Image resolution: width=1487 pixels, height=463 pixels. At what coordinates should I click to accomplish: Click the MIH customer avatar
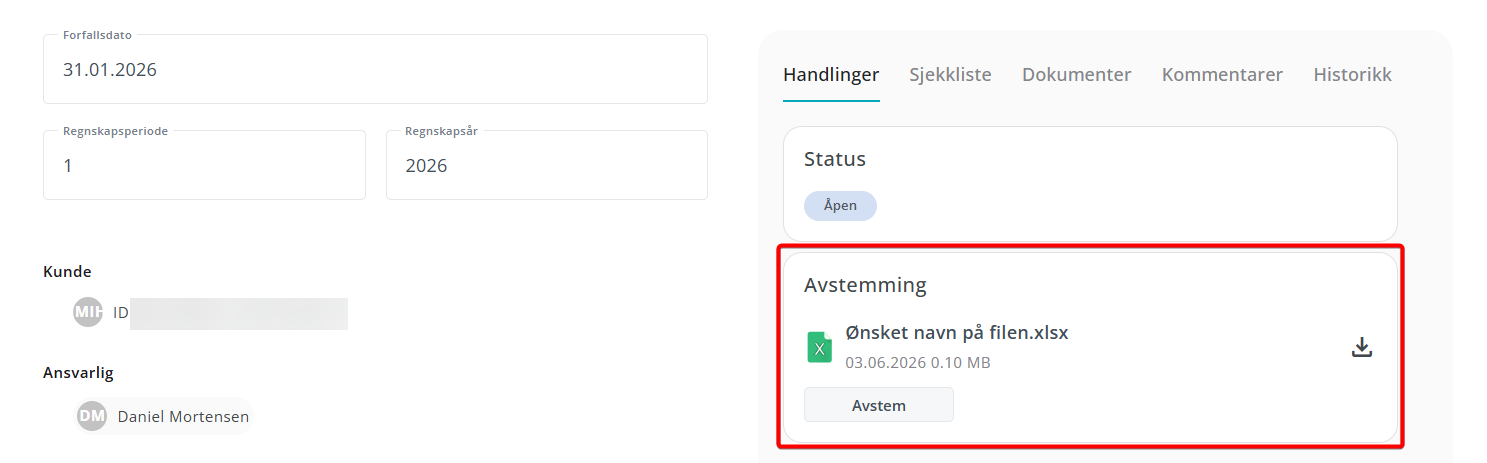88,312
